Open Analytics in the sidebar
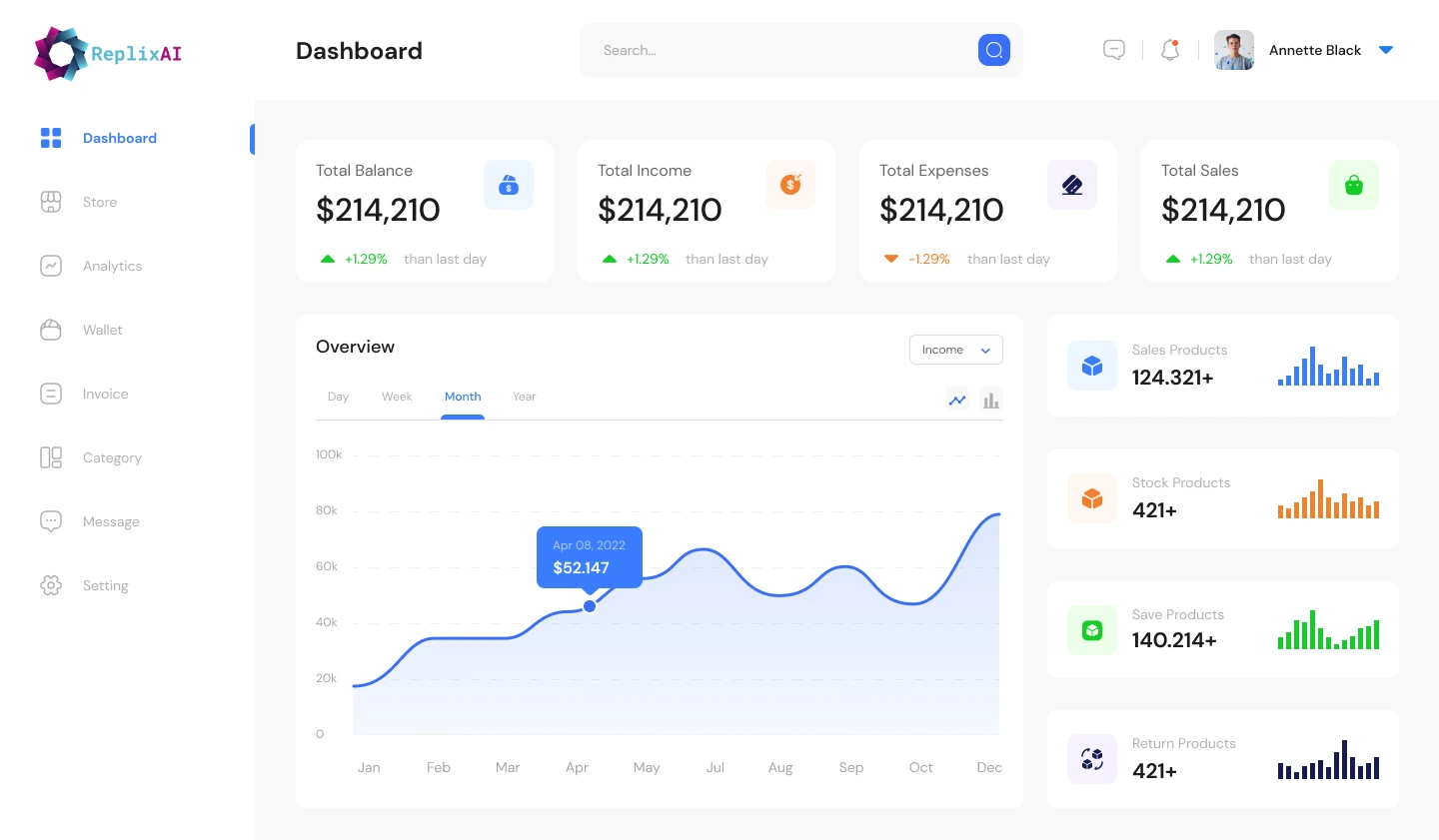The height and width of the screenshot is (840, 1439). pyautogui.click(x=112, y=266)
